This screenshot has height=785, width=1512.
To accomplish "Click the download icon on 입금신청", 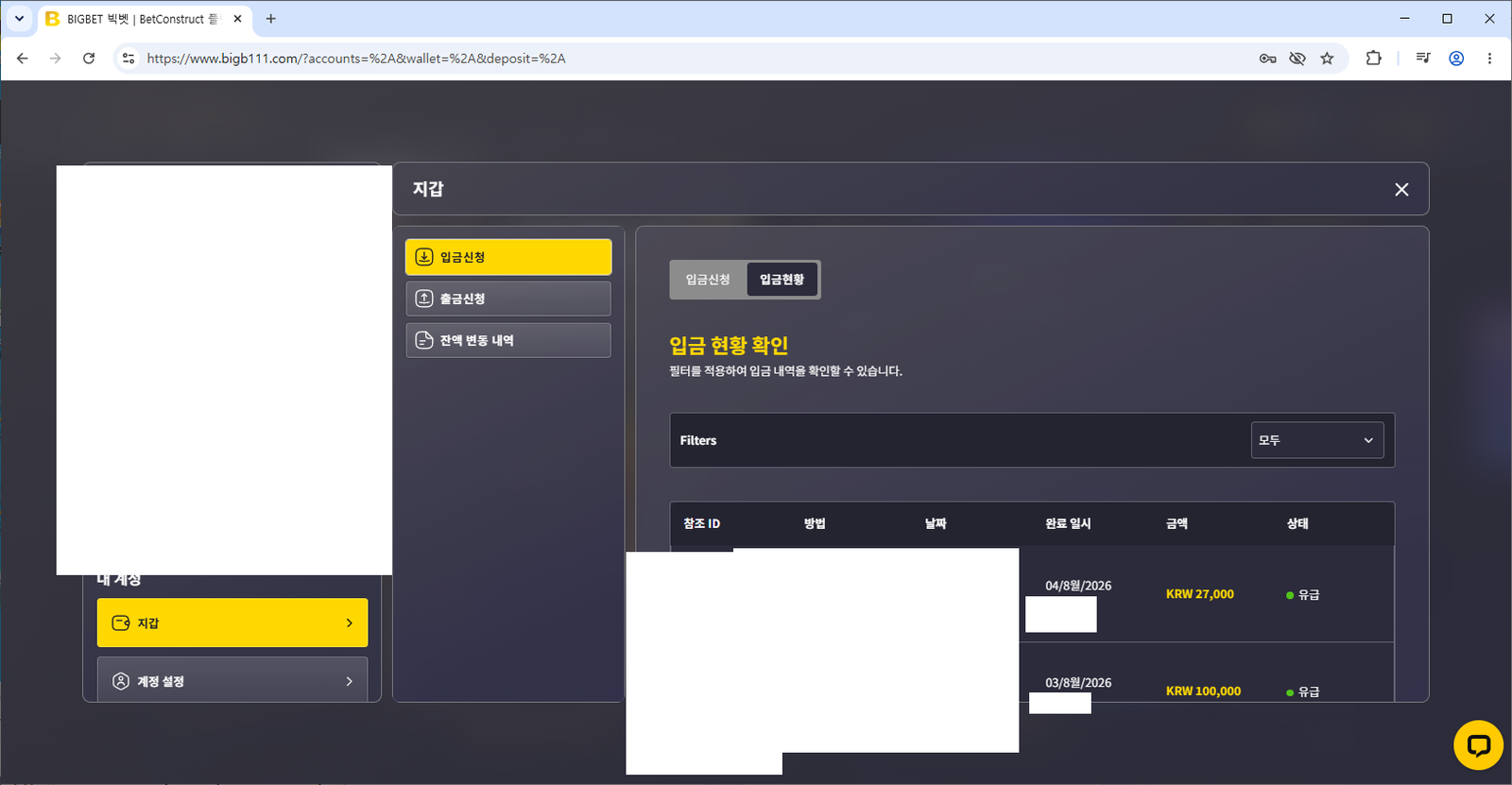I will point(424,257).
